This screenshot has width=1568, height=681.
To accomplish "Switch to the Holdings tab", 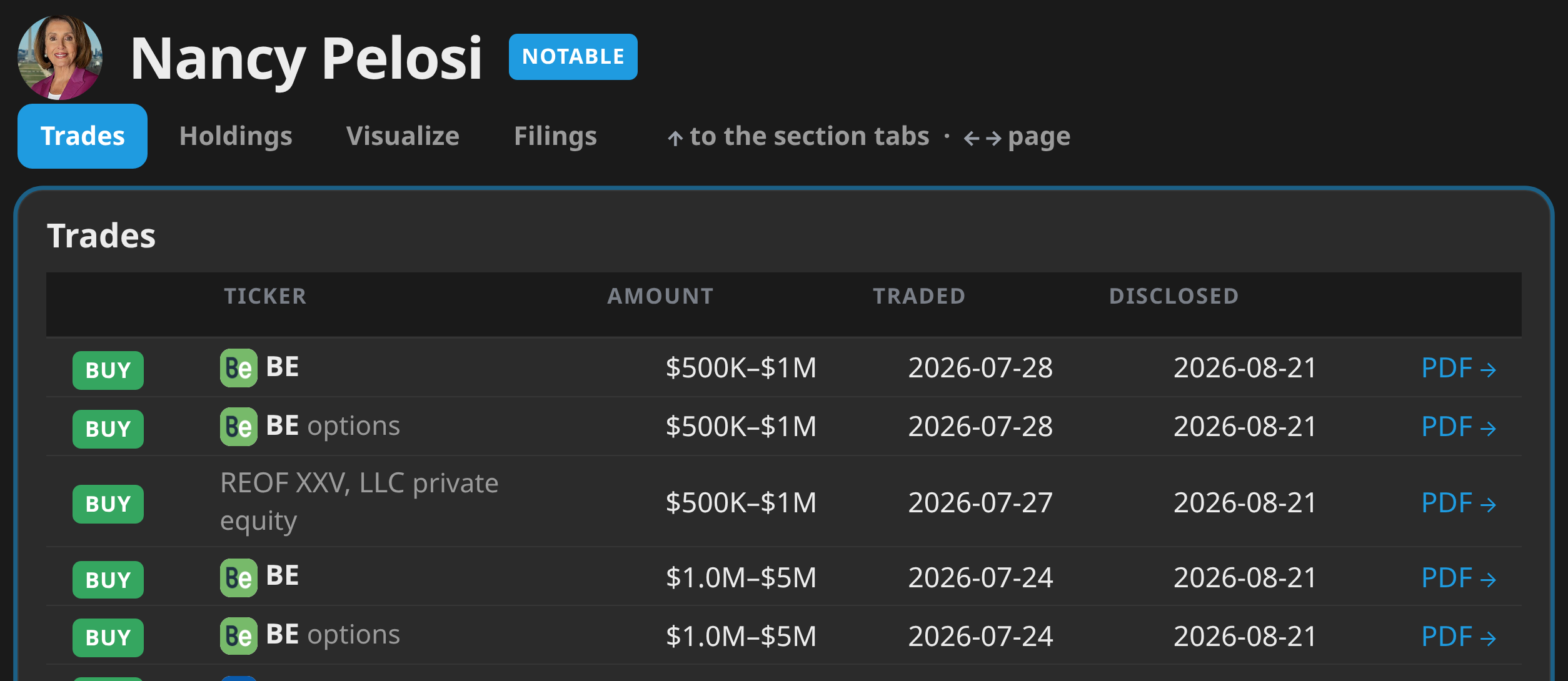I will pos(236,136).
